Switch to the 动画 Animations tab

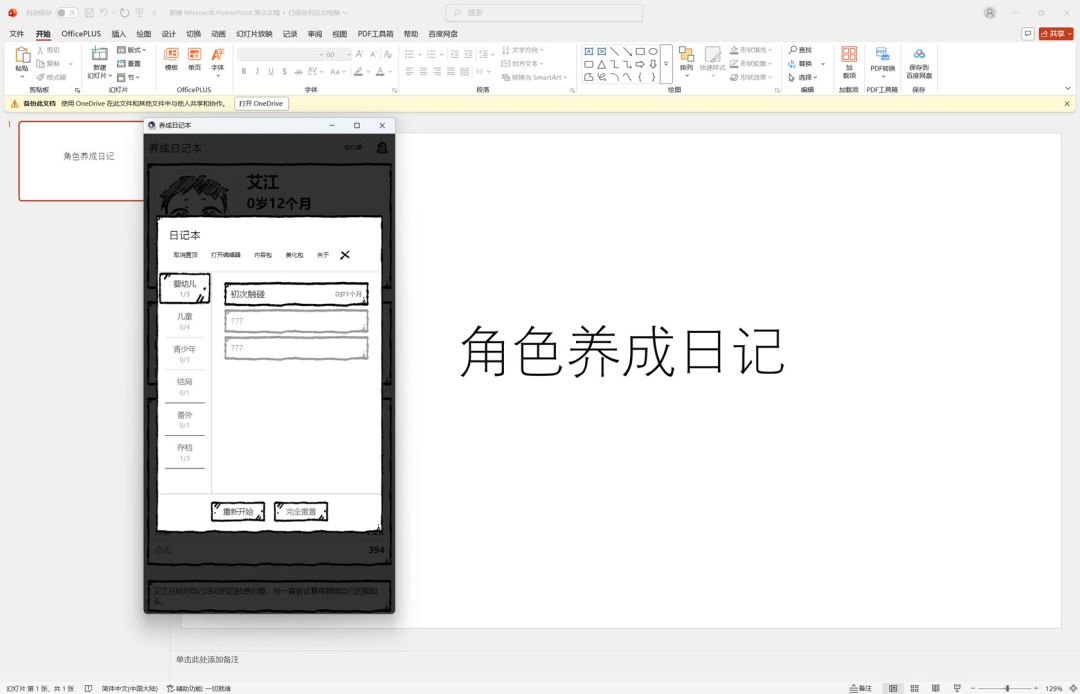pyautogui.click(x=218, y=34)
